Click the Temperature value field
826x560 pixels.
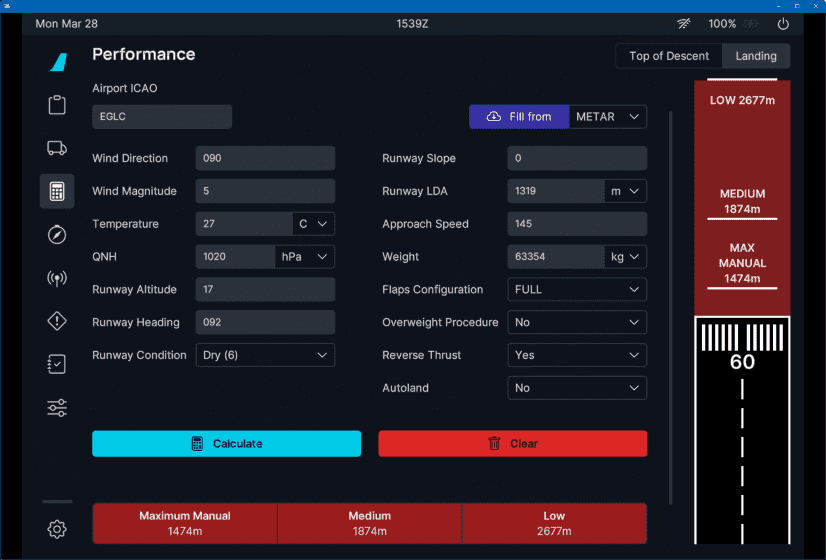pyautogui.click(x=244, y=224)
